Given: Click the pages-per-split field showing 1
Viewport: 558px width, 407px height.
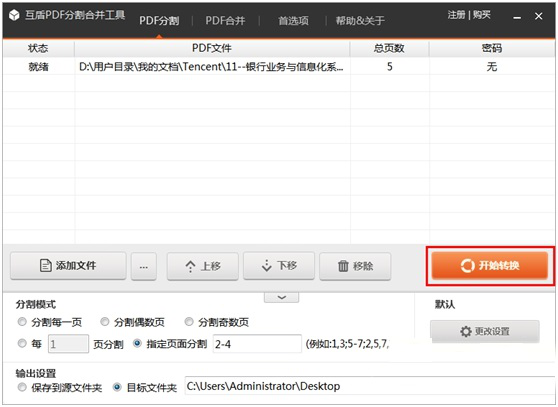Looking at the screenshot, I should point(68,344).
